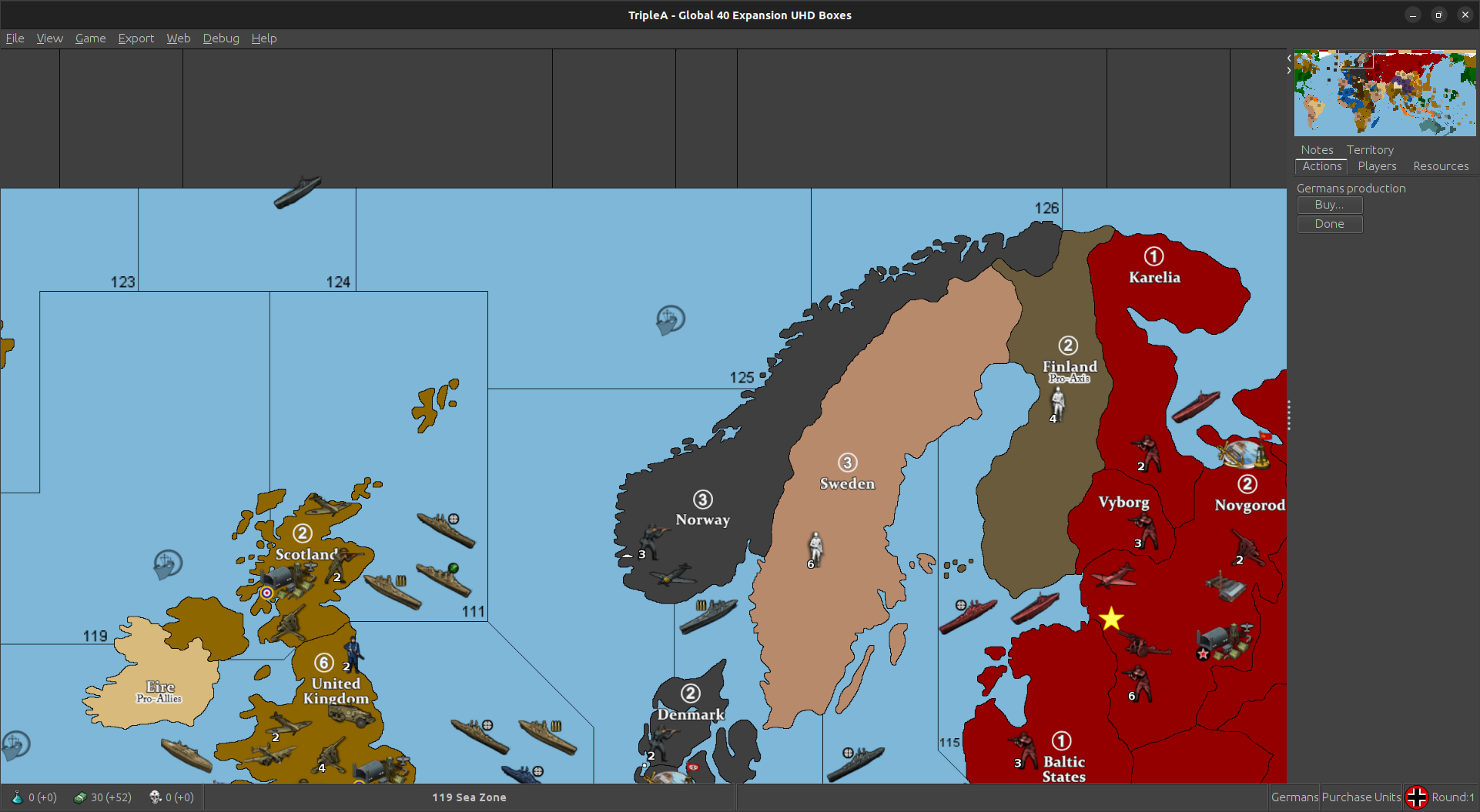1480x812 pixels.
Task: Click the dotted splitter handle beside the map
Action: (x=1288, y=416)
